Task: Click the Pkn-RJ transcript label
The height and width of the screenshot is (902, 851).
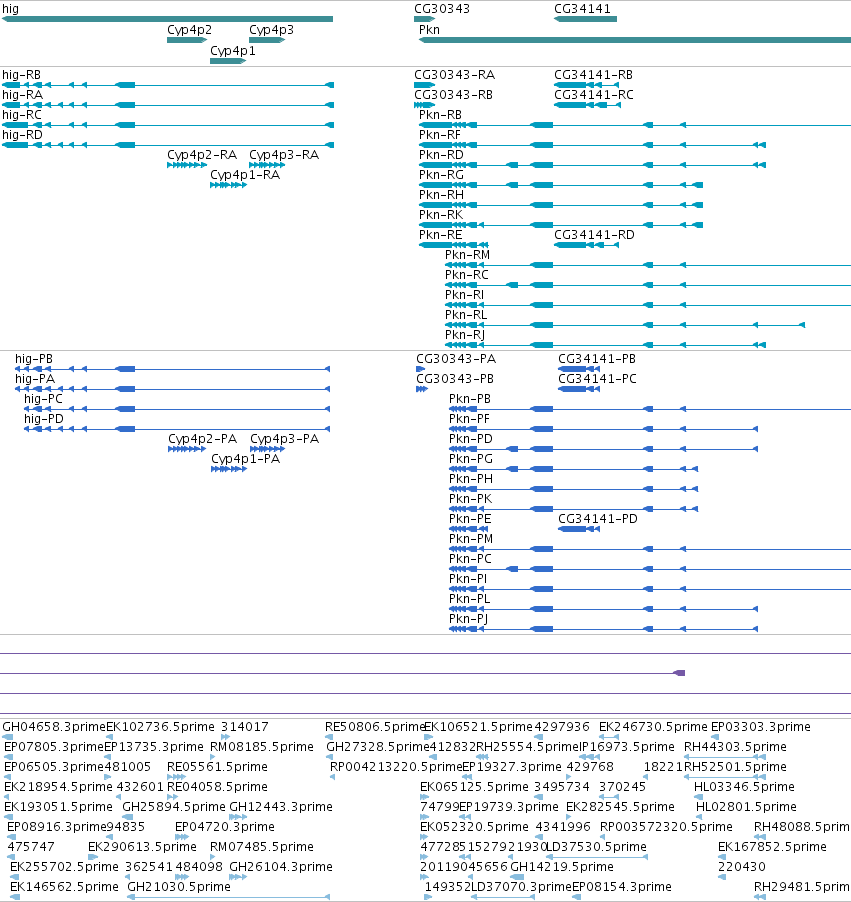Action: (x=465, y=335)
